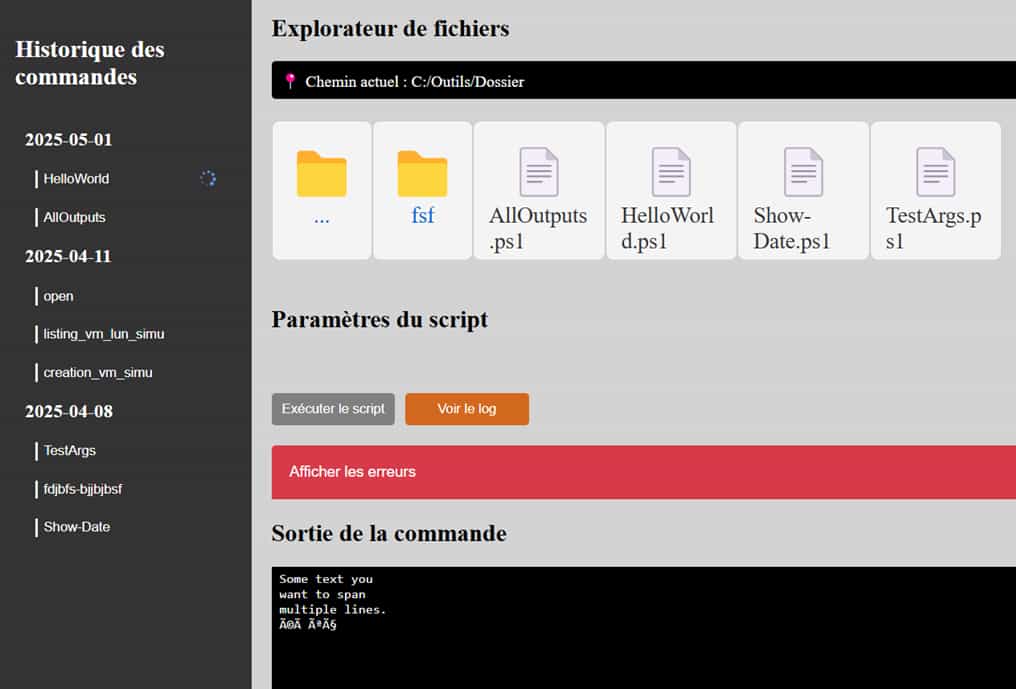Open the parent folder '...' icon

[x=321, y=173]
